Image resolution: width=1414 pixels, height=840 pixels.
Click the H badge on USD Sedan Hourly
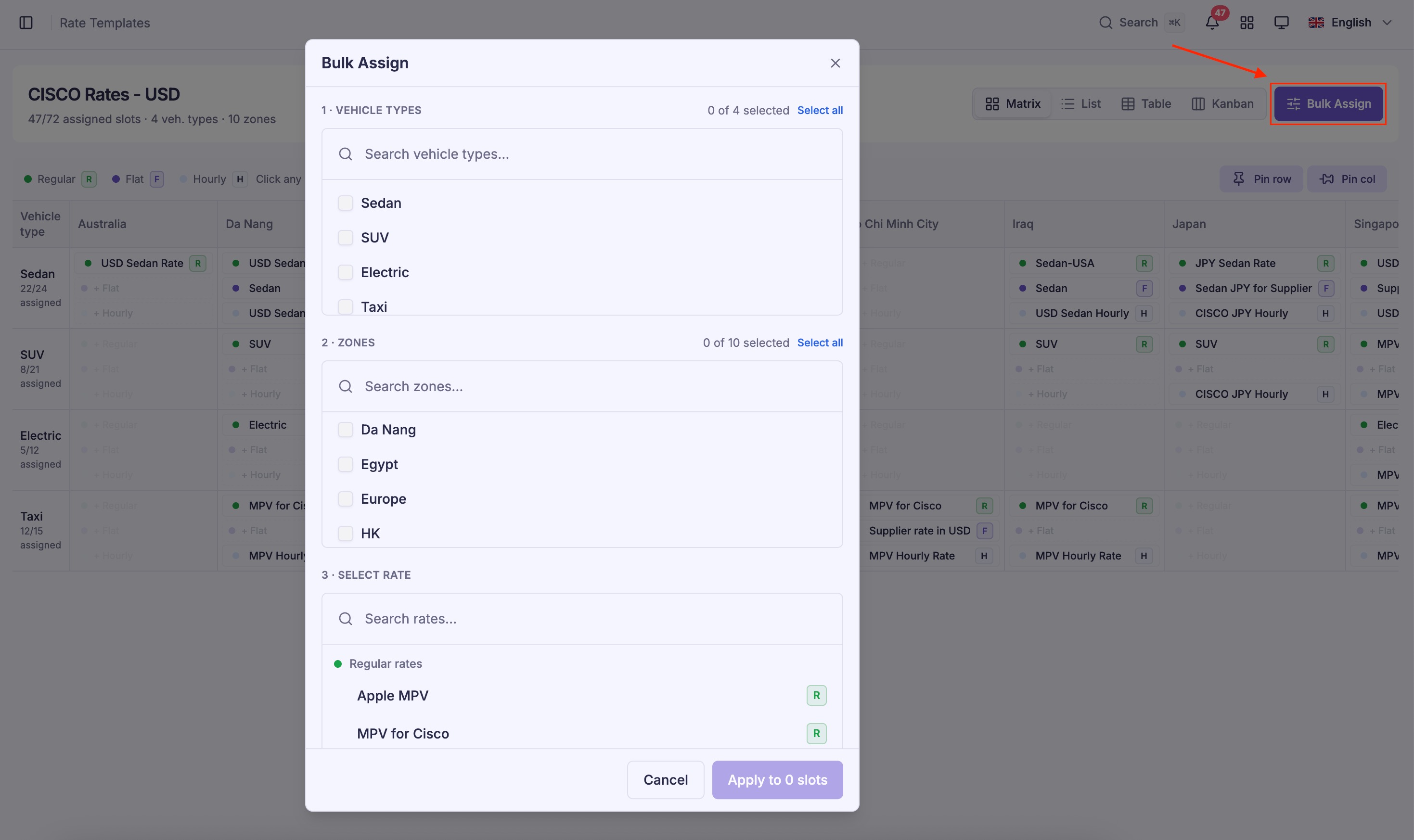coord(1144,313)
